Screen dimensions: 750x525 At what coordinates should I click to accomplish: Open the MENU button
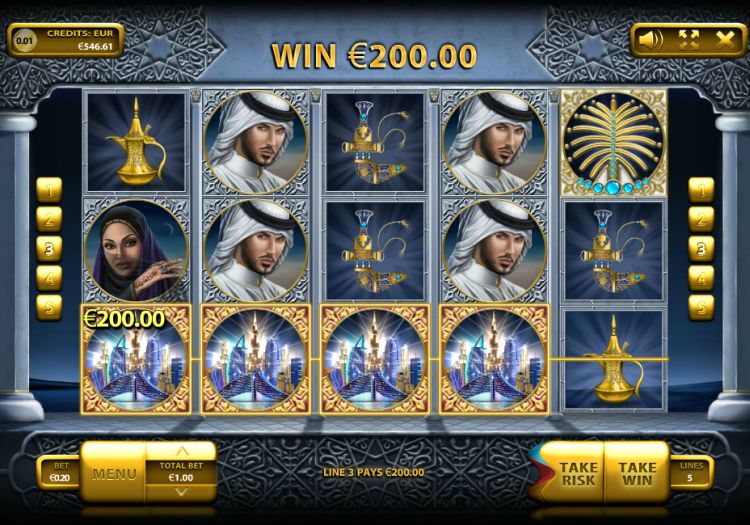click(x=114, y=474)
